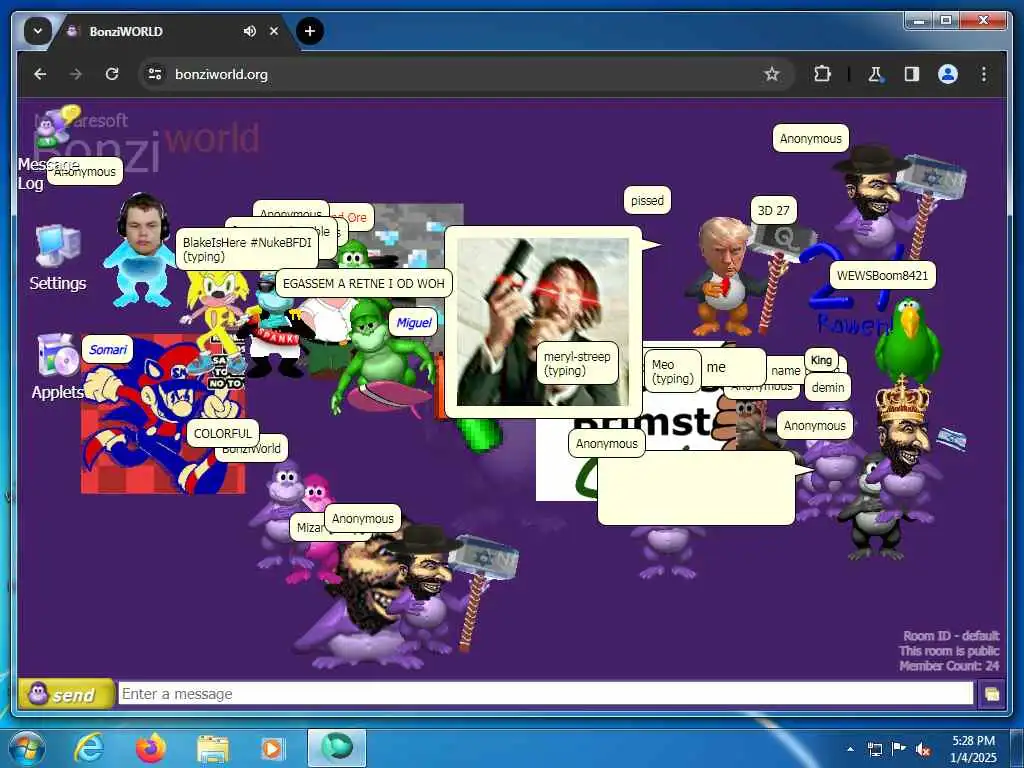Toggle the browser side panel icon

pyautogui.click(x=912, y=74)
